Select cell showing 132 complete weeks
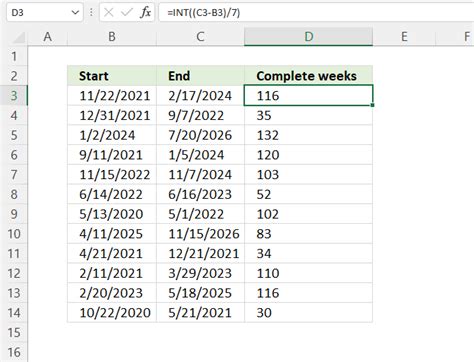 308,135
